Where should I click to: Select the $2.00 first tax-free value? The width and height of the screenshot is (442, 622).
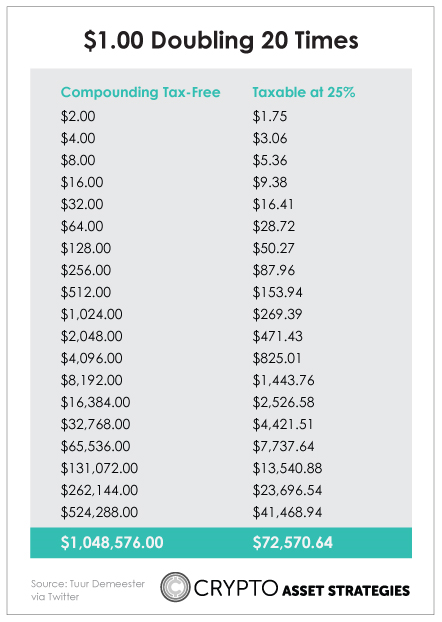pos(78,116)
